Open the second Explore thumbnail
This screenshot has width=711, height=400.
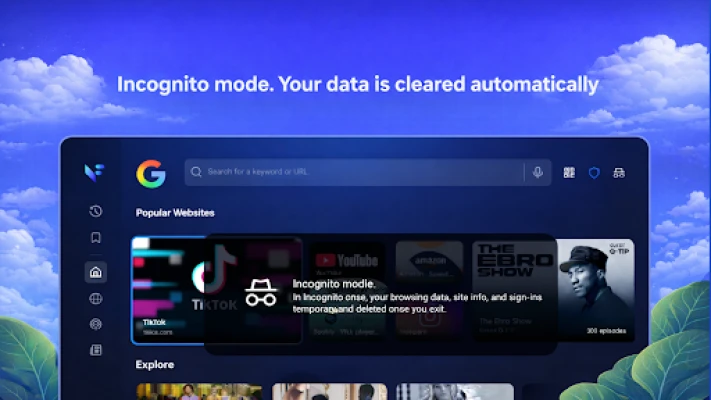(x=330, y=391)
